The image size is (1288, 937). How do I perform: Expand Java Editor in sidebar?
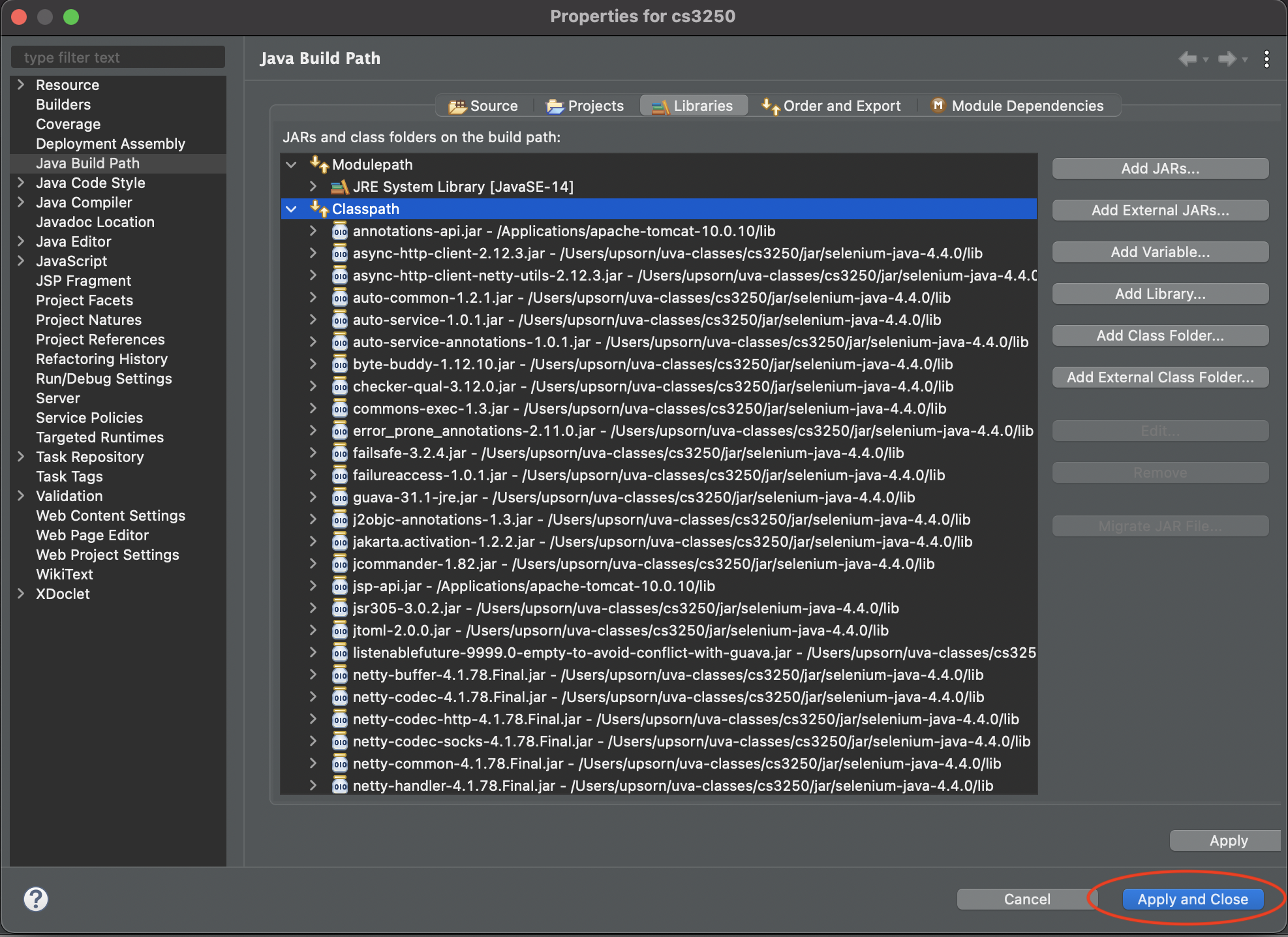(x=21, y=241)
